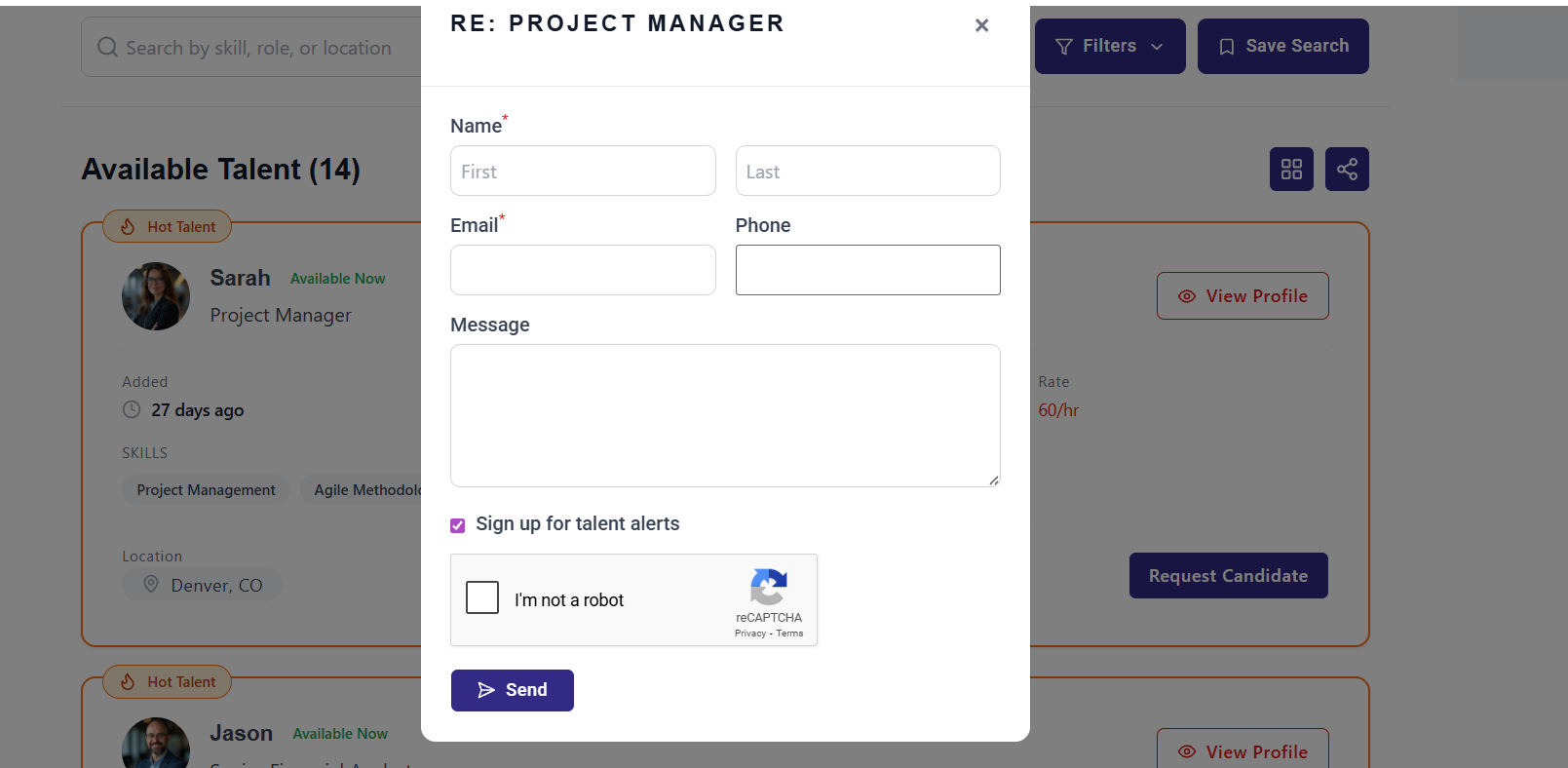Click Jason's profile photo
1568x768 pixels.
tap(156, 746)
